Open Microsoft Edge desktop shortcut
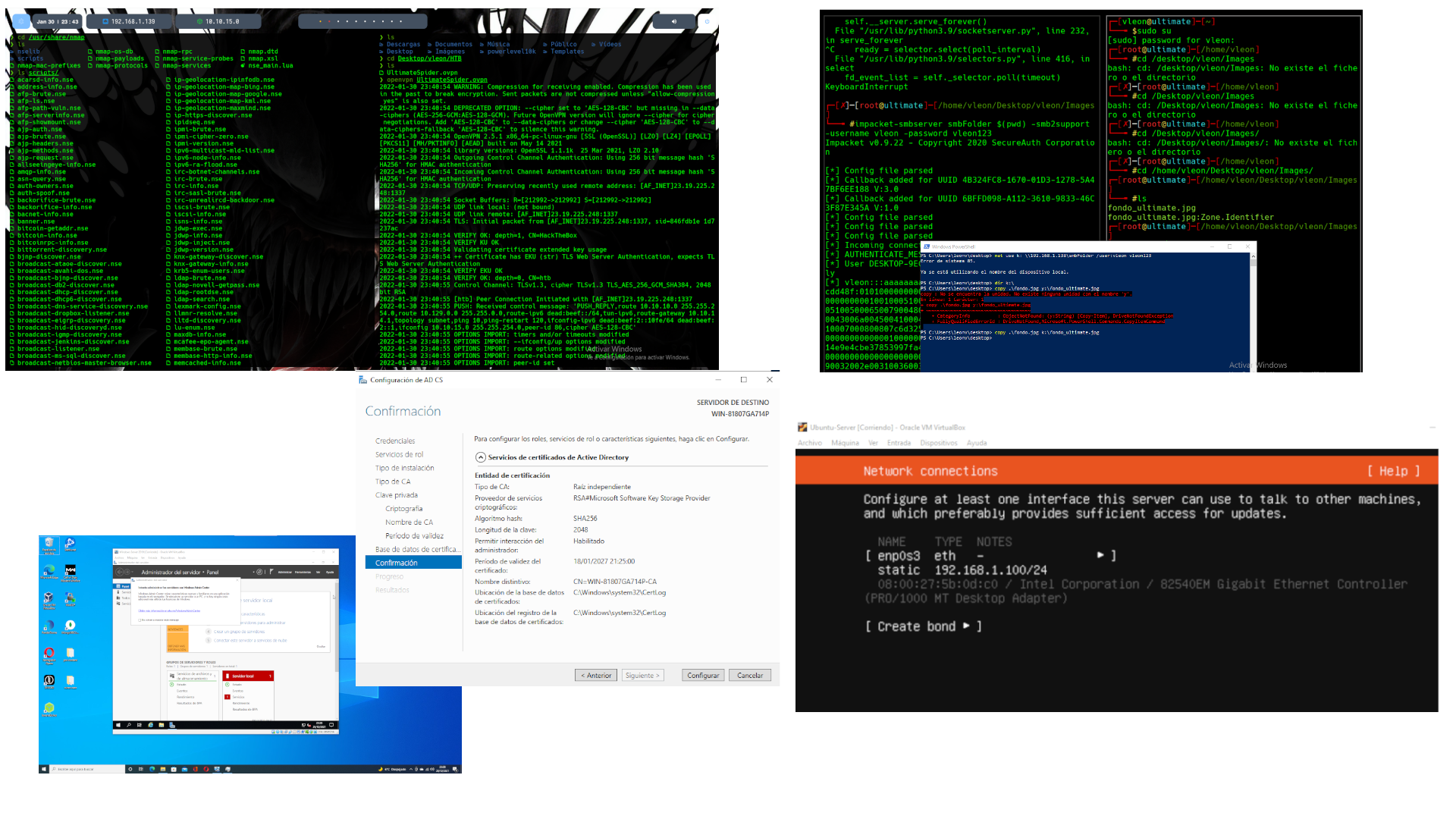The image size is (1456, 819). point(49,570)
